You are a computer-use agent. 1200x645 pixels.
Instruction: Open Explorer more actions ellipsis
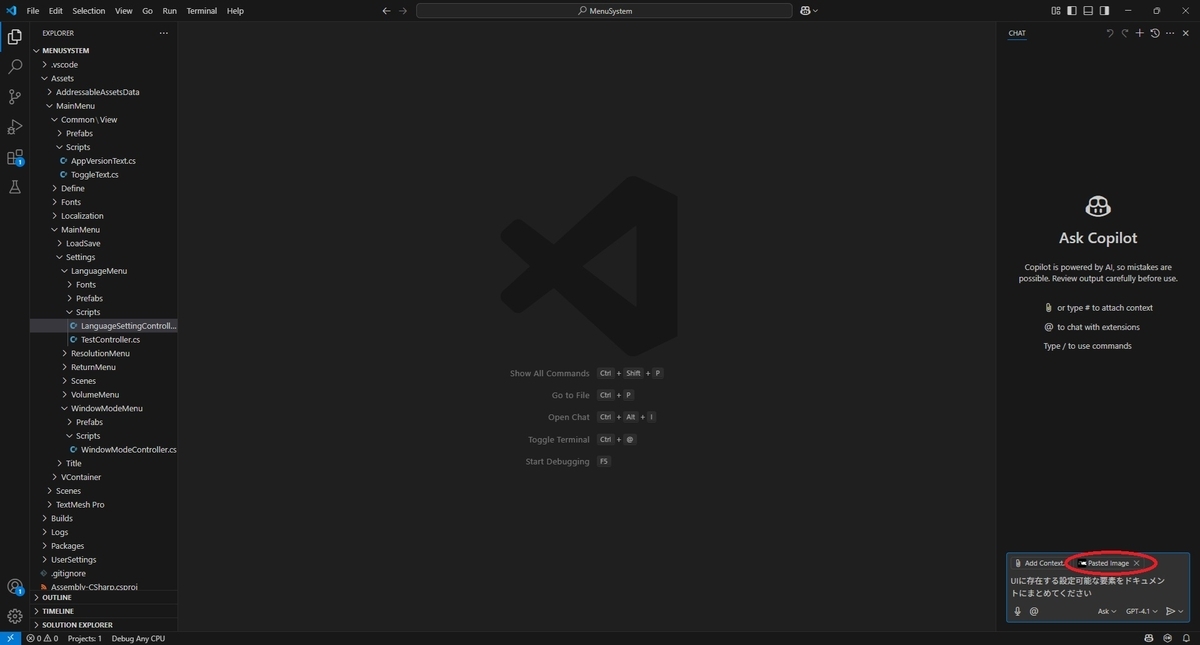164,33
